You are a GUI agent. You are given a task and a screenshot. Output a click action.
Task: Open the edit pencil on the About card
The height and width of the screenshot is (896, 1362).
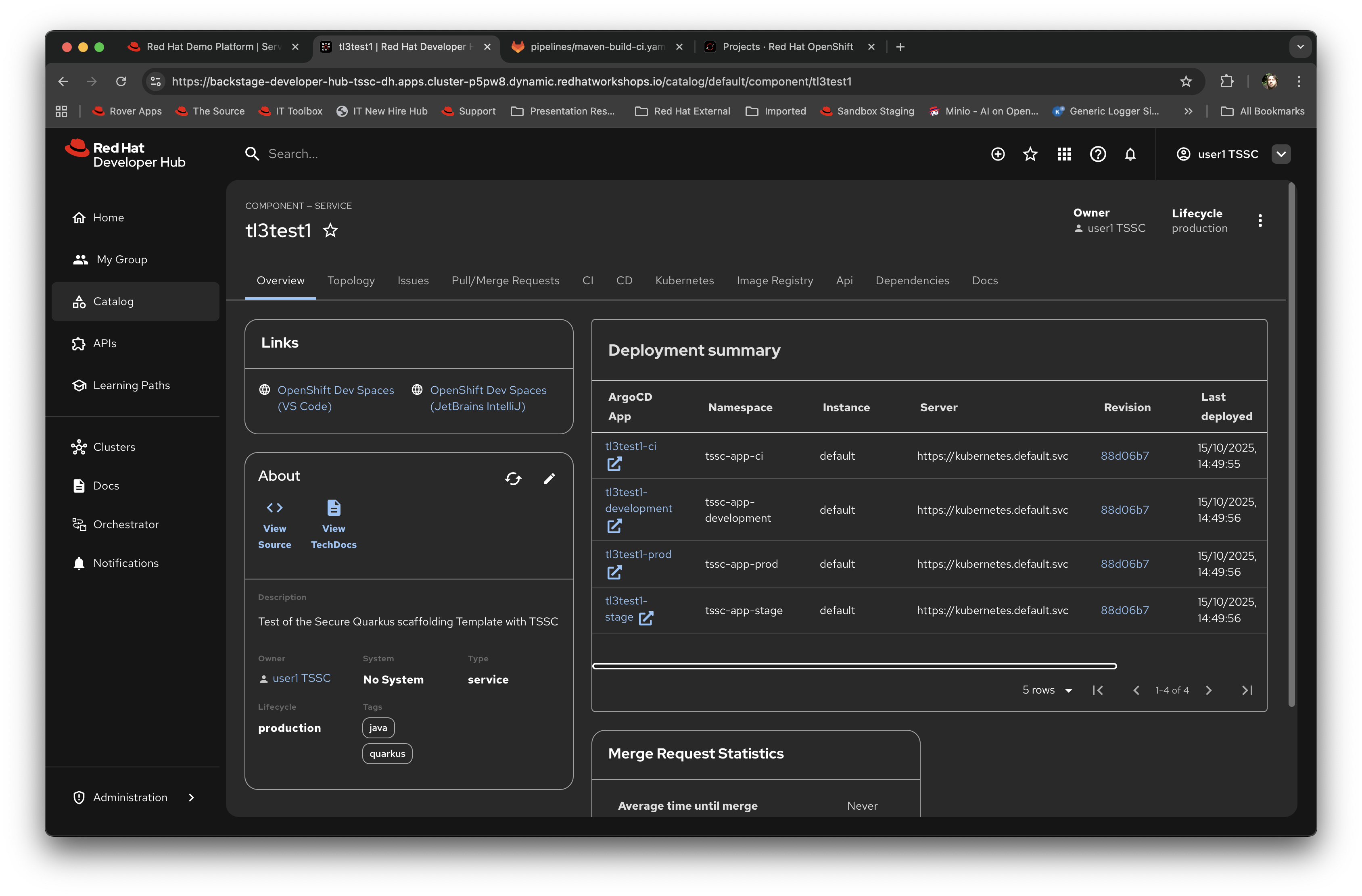(x=549, y=478)
